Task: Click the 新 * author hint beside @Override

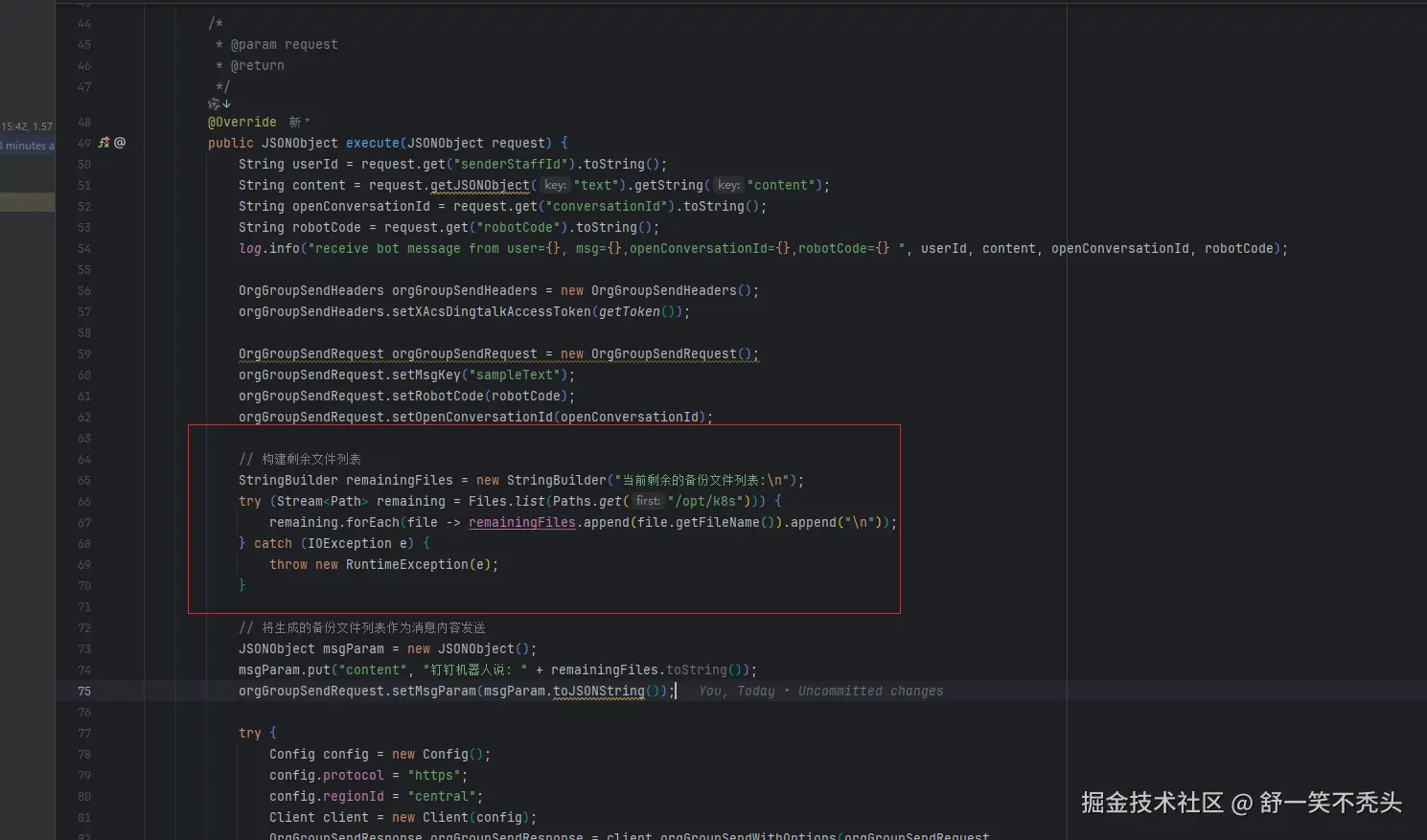Action: [300, 123]
